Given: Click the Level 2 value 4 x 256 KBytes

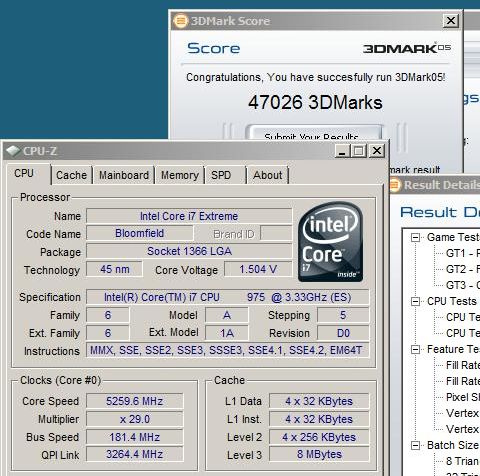Looking at the screenshot, I should 319,437.
